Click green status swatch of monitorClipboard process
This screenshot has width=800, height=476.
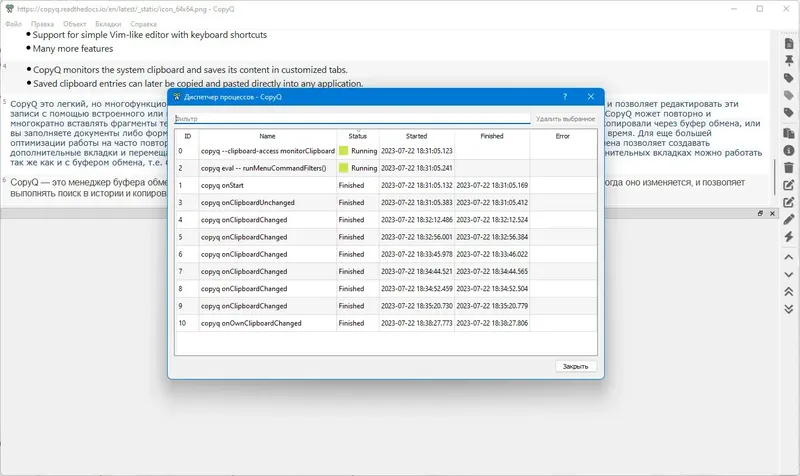tap(343, 151)
